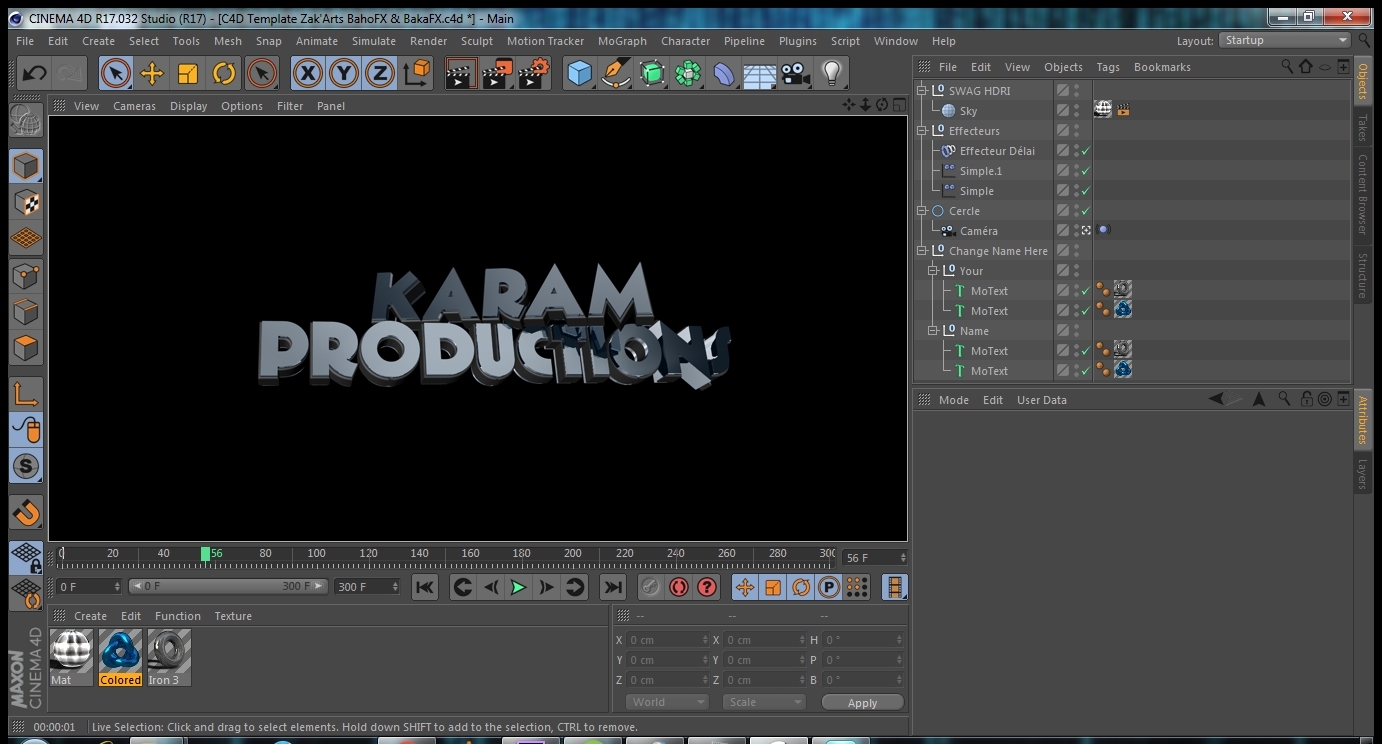Add a Cube primitive object

coord(579,73)
